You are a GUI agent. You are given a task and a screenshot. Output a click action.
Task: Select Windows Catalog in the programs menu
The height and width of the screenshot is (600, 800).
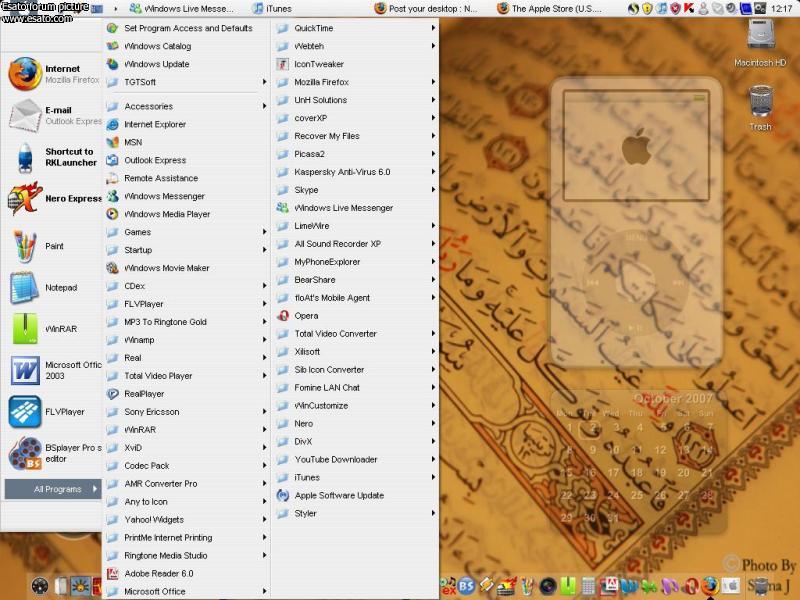[186, 46]
